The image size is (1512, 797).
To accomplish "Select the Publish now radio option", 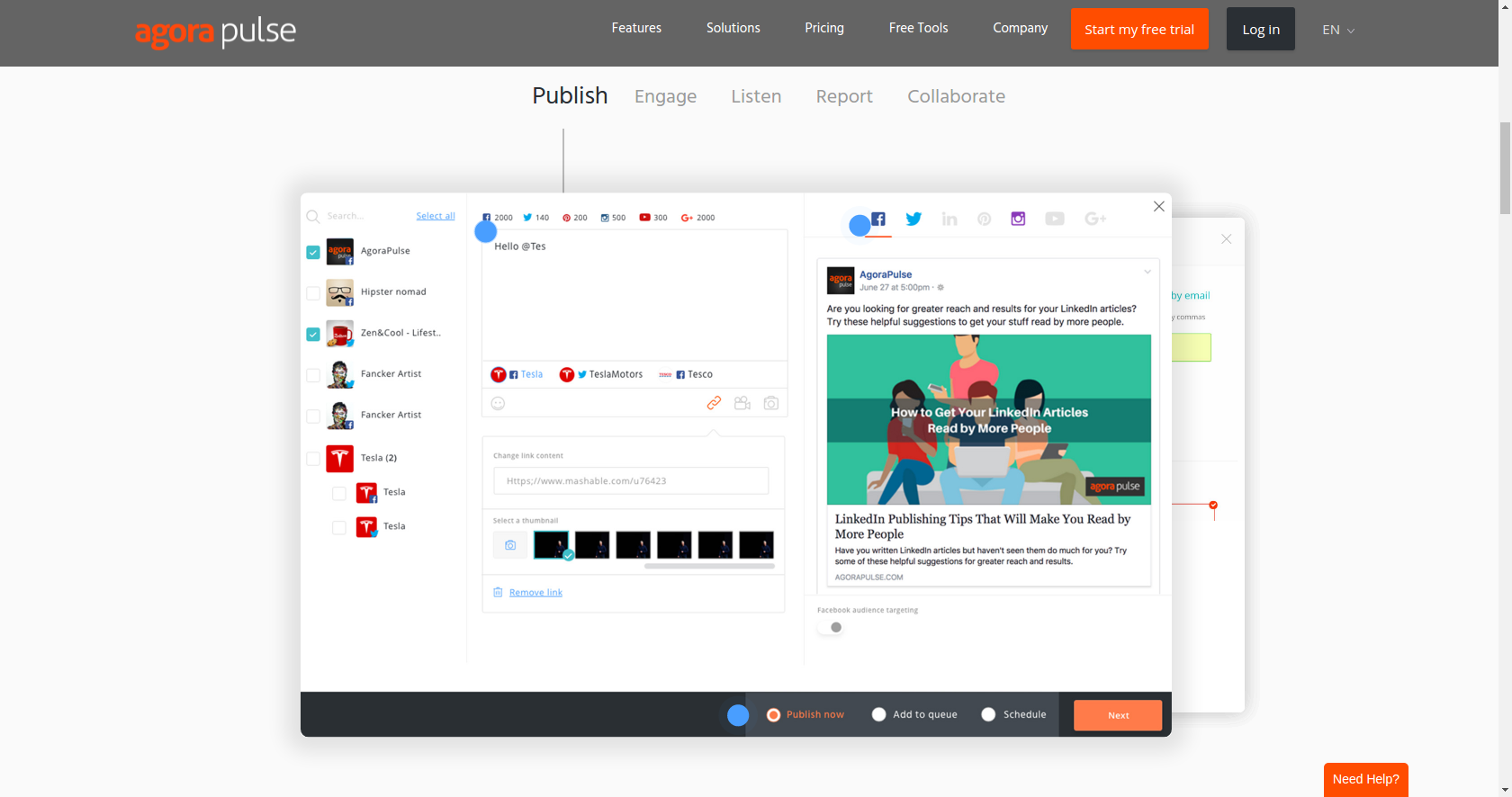I will click(x=773, y=715).
